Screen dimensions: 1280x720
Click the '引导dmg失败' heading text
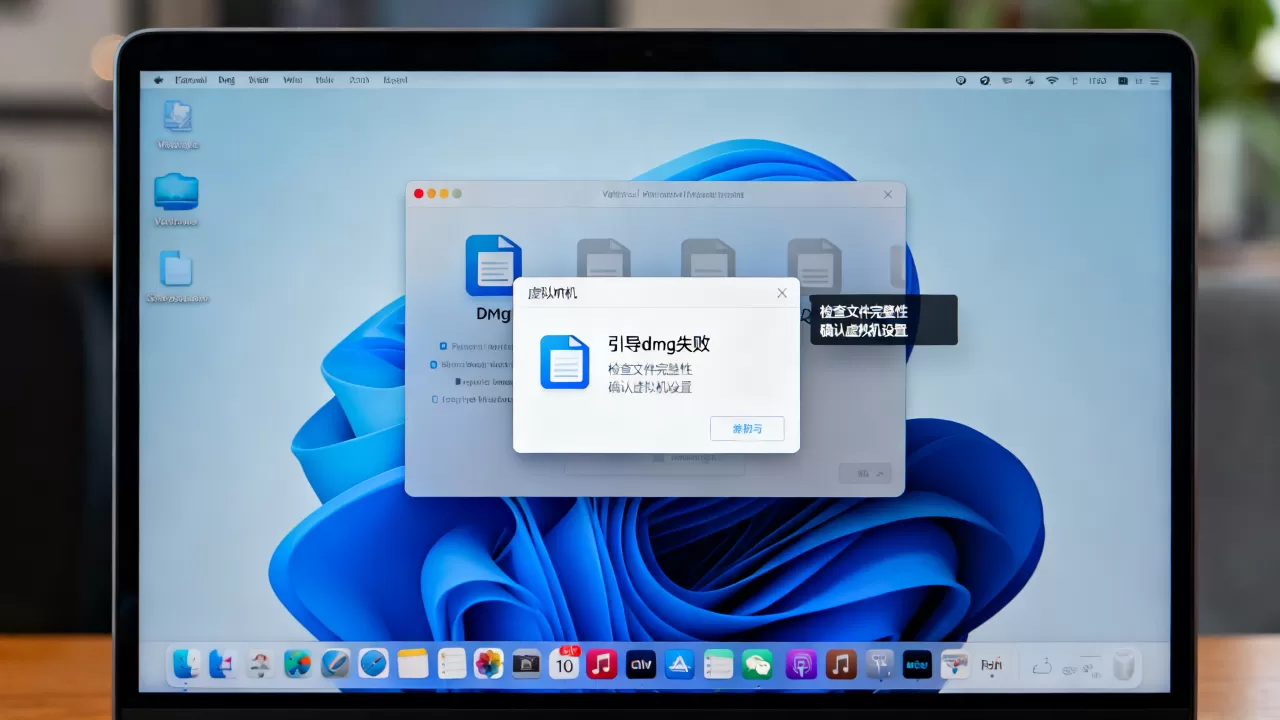click(x=659, y=344)
